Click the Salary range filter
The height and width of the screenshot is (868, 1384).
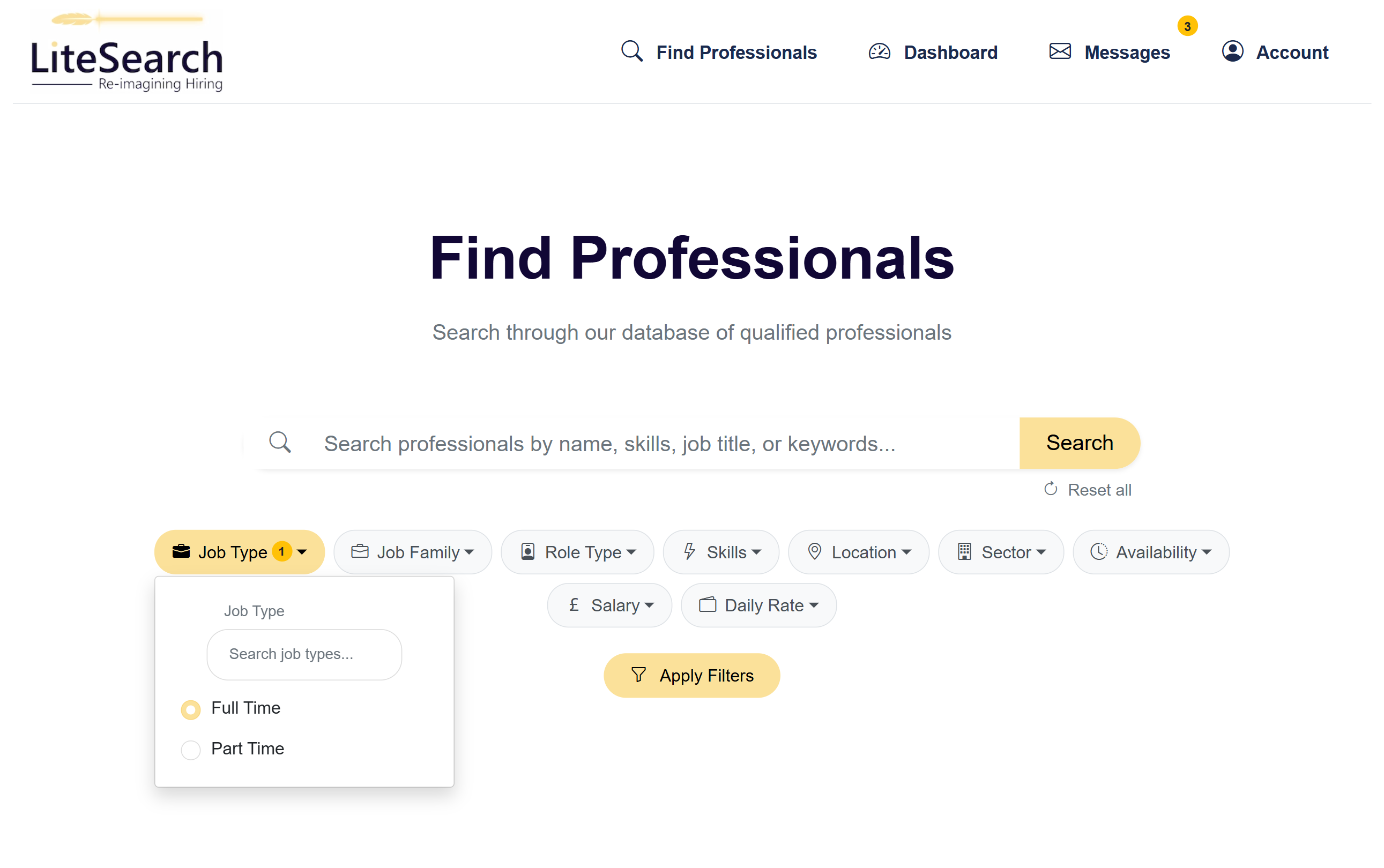[609, 604]
